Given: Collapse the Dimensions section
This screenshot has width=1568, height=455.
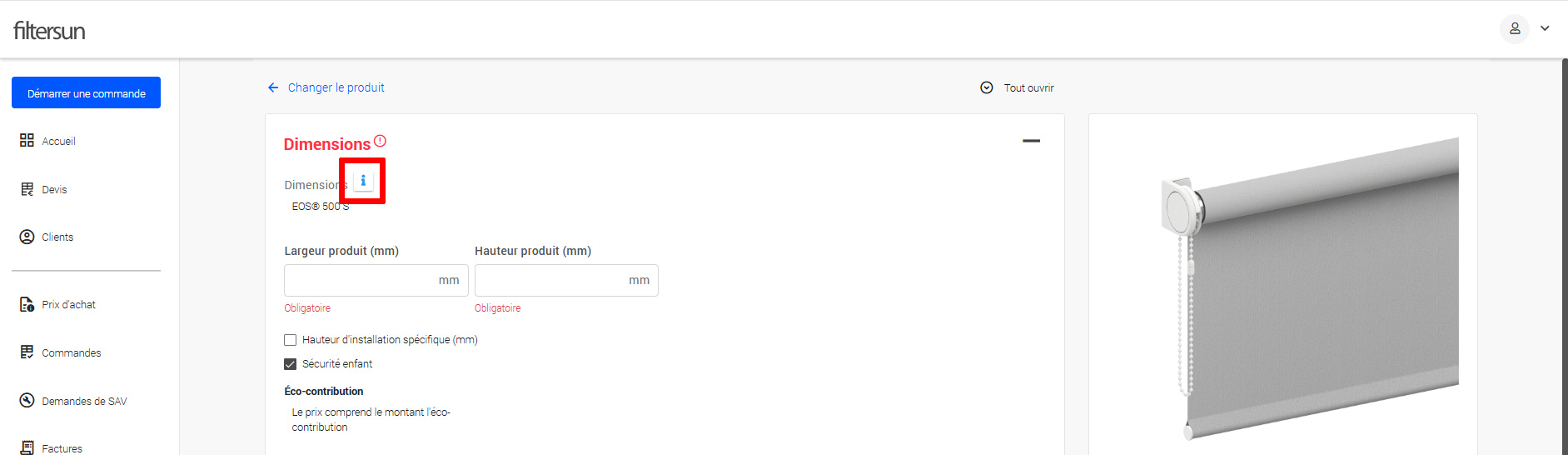Looking at the screenshot, I should 1031,141.
